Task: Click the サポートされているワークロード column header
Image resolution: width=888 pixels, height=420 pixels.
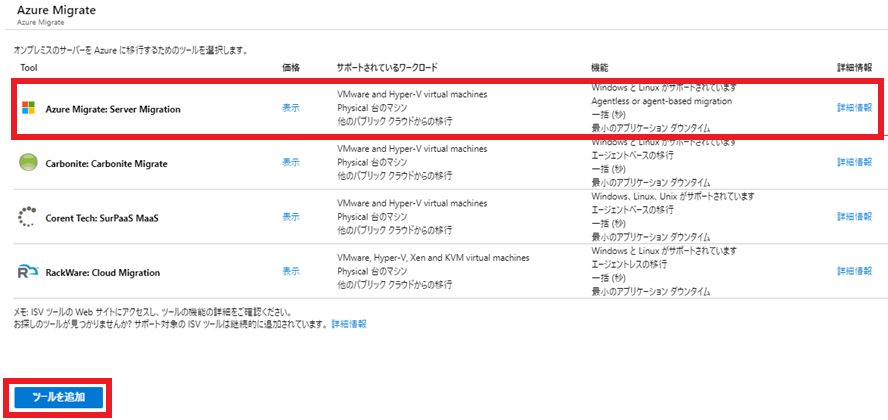Action: click(387, 67)
